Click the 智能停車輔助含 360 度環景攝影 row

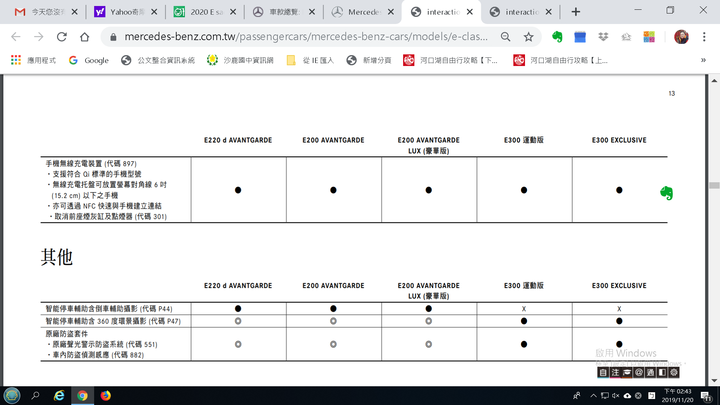113,321
